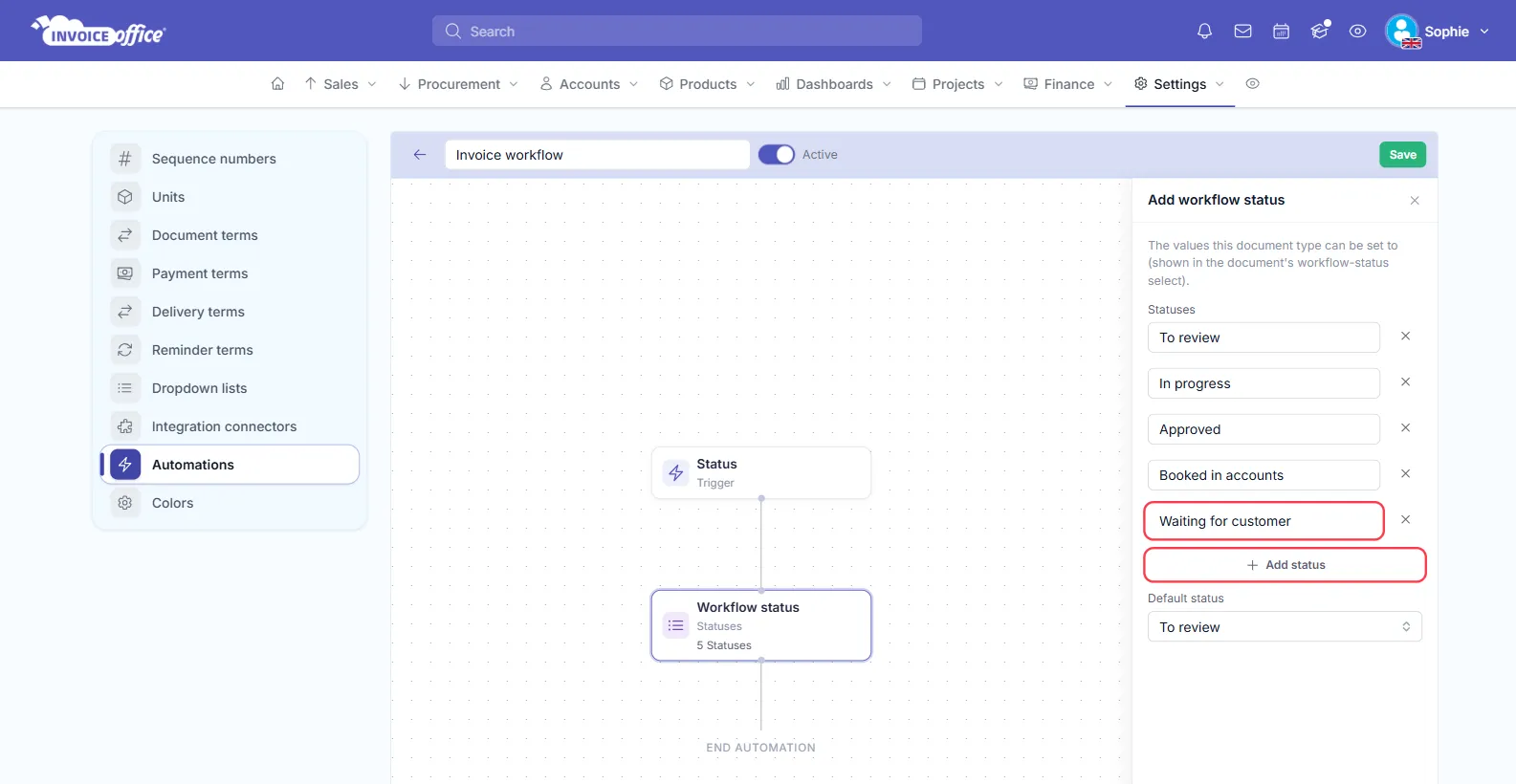Screen dimensions: 1516x784
Task: Open the Finance menu
Action: (1068, 84)
